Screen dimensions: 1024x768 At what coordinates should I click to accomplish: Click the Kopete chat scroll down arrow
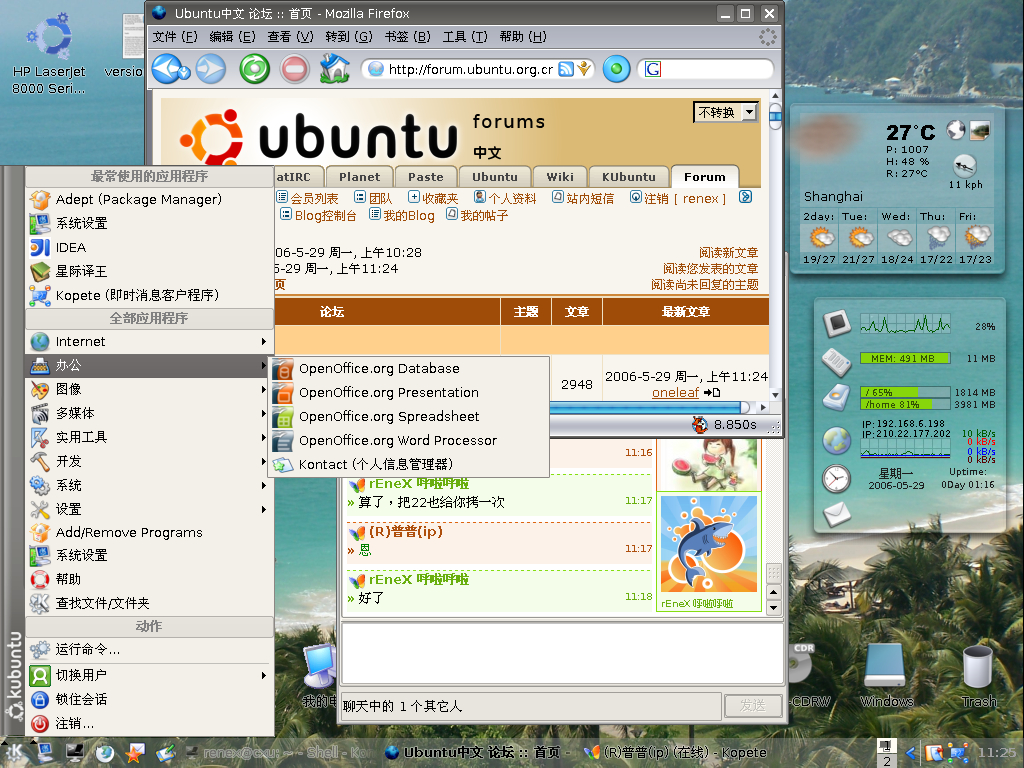[774, 608]
